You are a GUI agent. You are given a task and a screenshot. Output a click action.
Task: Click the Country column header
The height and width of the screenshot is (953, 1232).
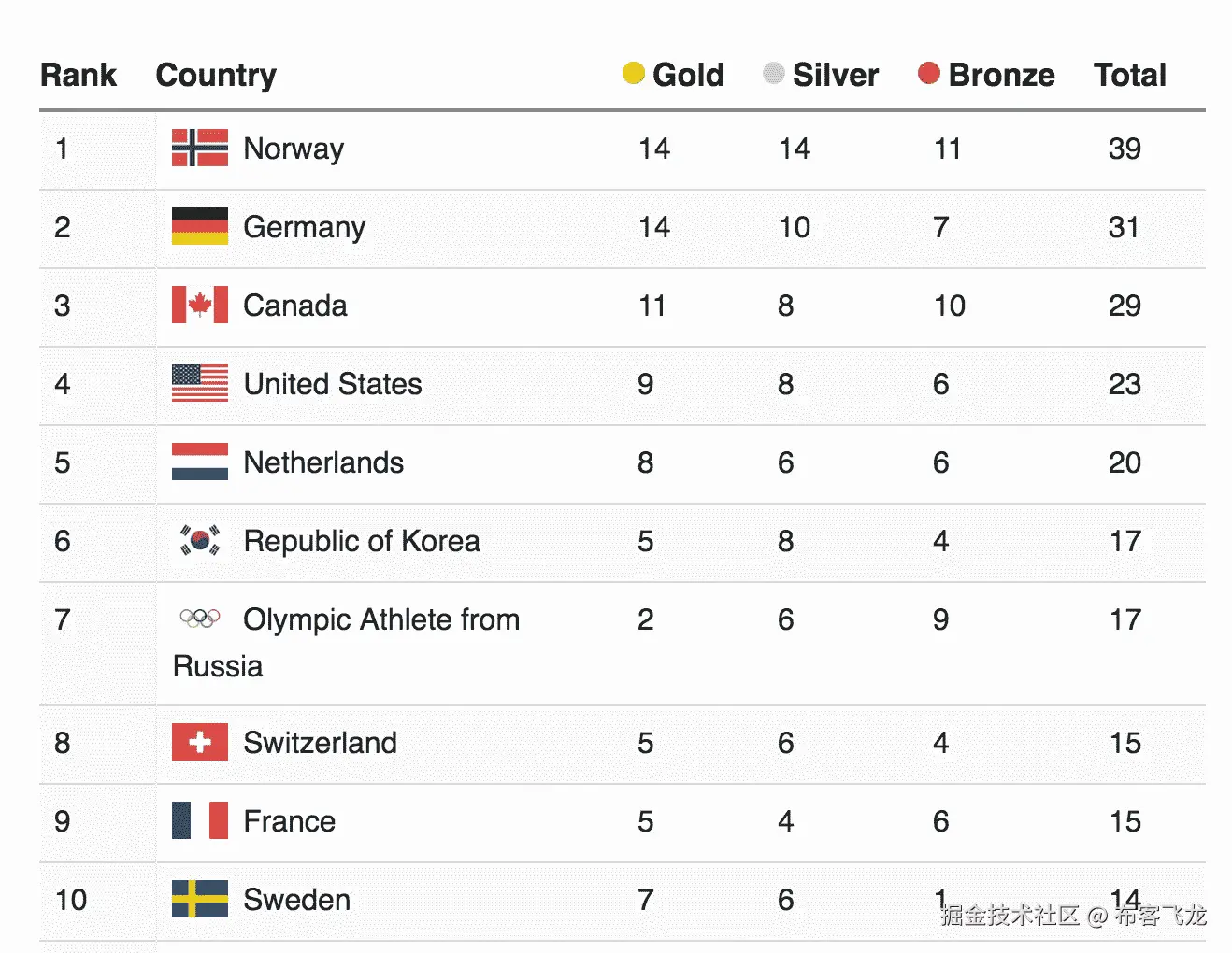[x=216, y=75]
